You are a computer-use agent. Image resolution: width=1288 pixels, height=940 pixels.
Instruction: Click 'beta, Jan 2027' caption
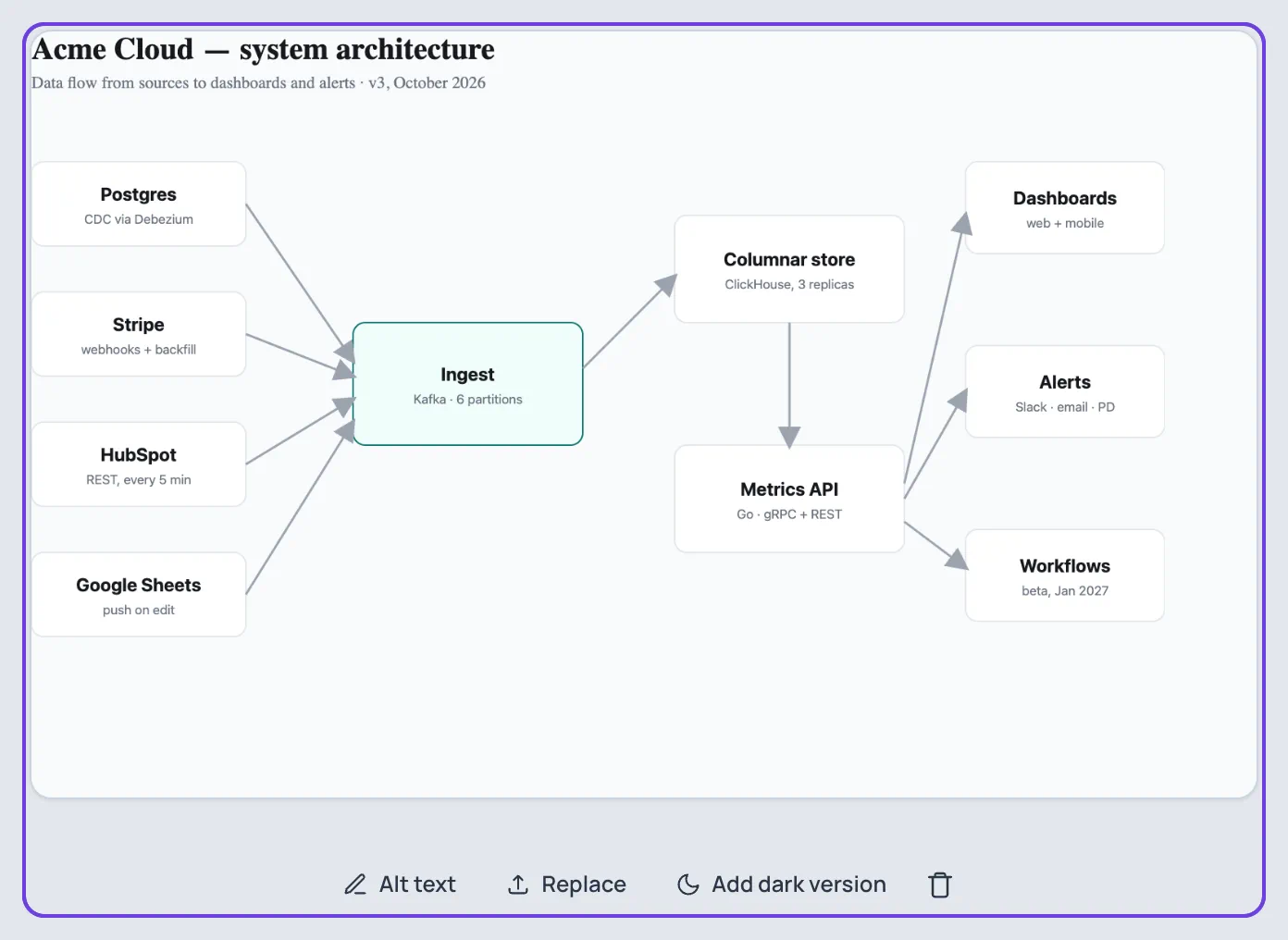point(1065,591)
